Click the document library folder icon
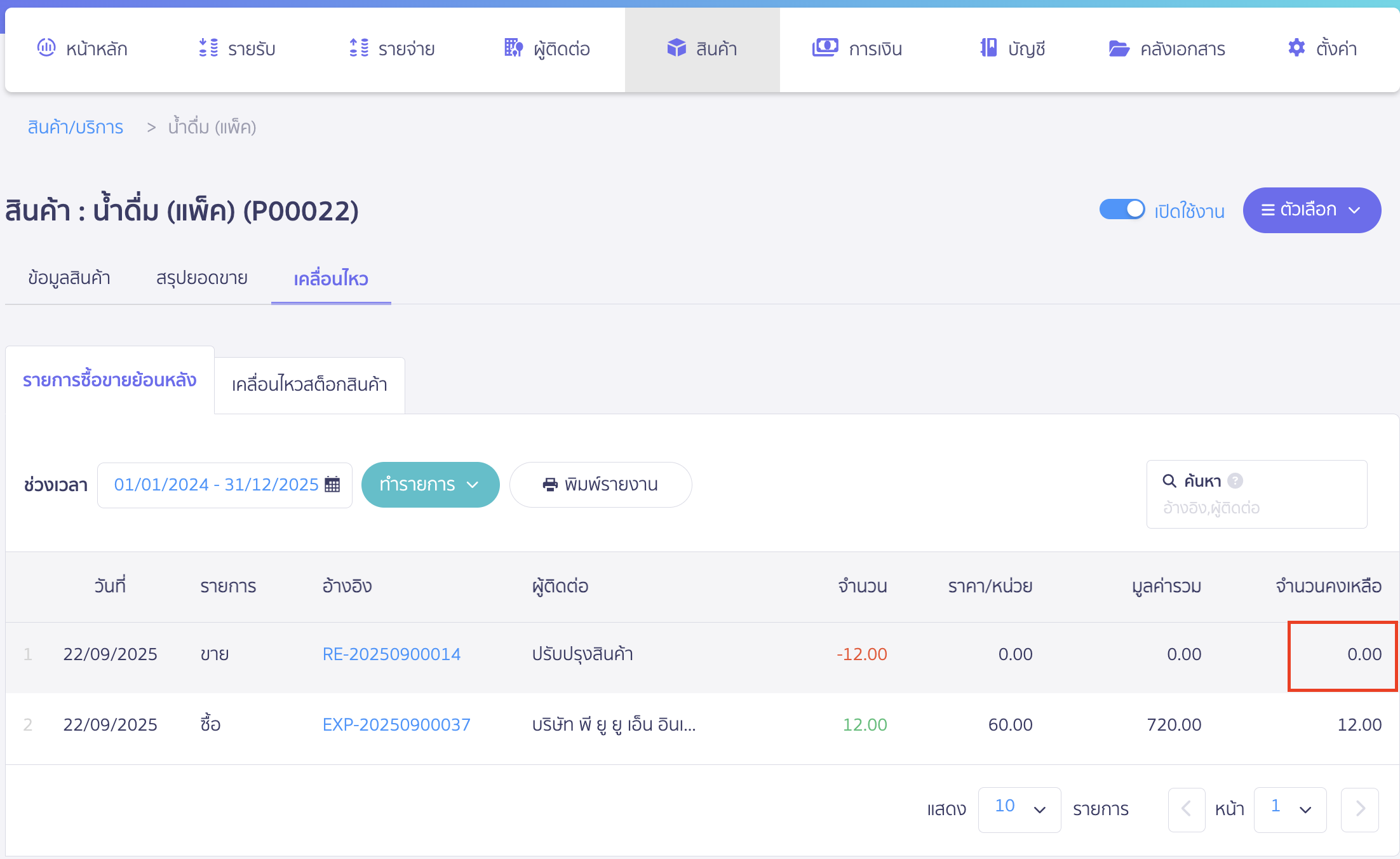Screen dimensions: 1400x859 [1119, 48]
